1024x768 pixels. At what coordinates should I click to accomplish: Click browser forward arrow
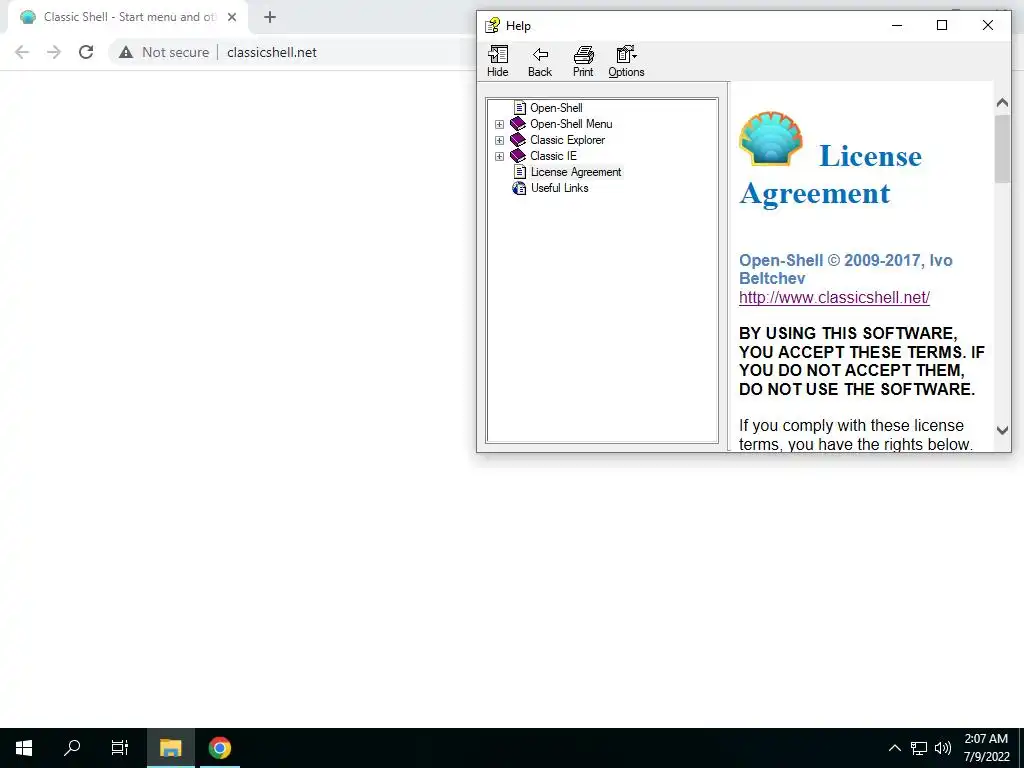(x=54, y=52)
